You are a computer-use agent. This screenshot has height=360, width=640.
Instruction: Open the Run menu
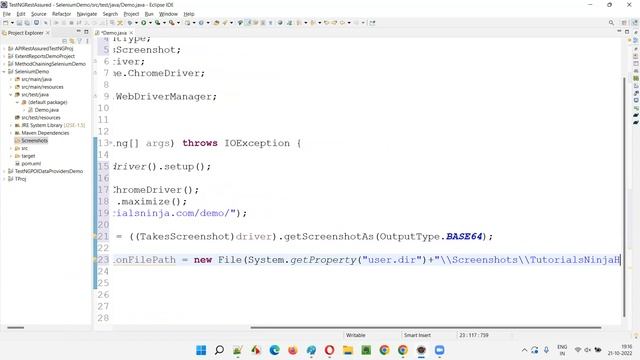tap(149, 14)
